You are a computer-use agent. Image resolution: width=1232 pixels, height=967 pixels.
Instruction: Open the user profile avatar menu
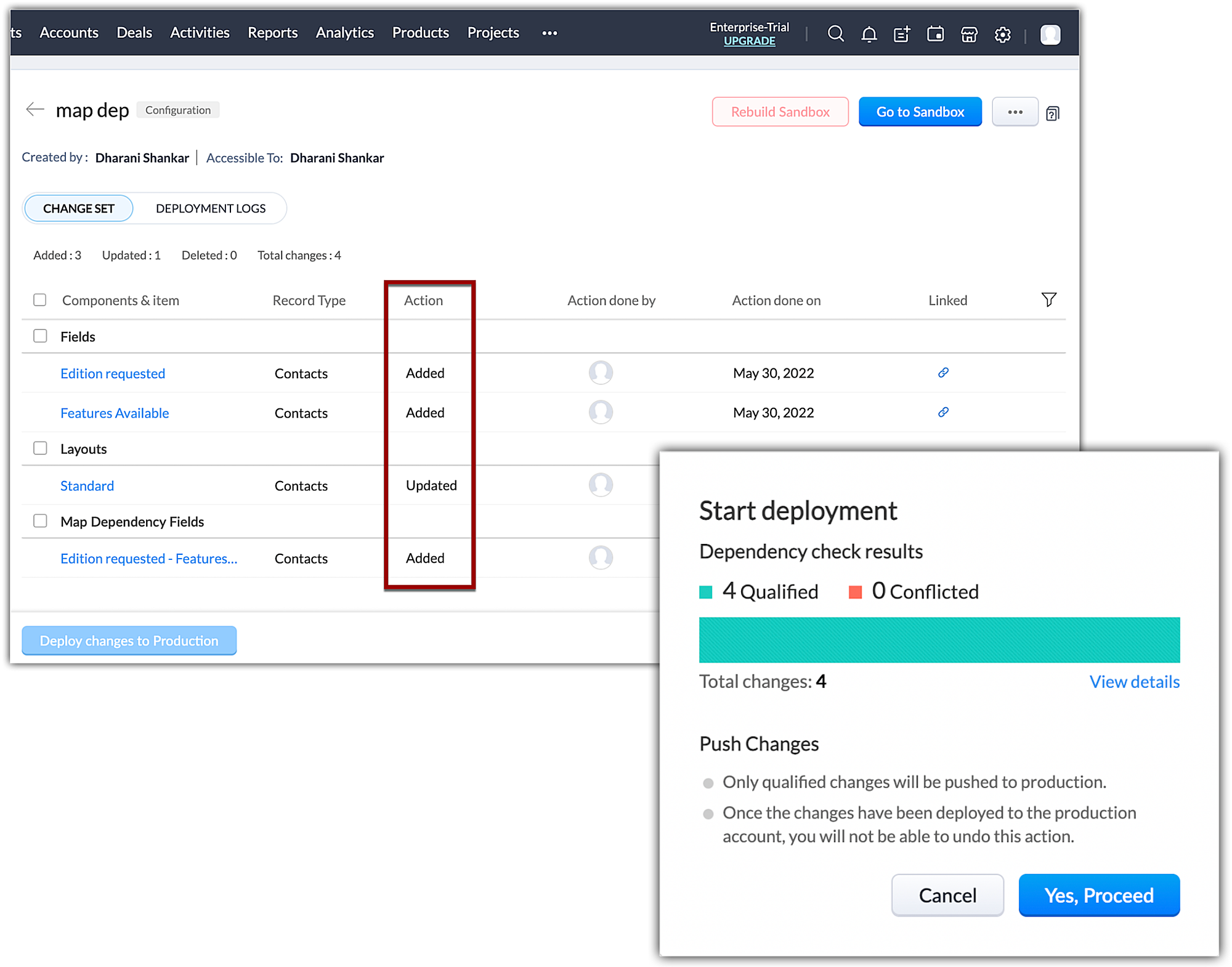click(x=1050, y=34)
